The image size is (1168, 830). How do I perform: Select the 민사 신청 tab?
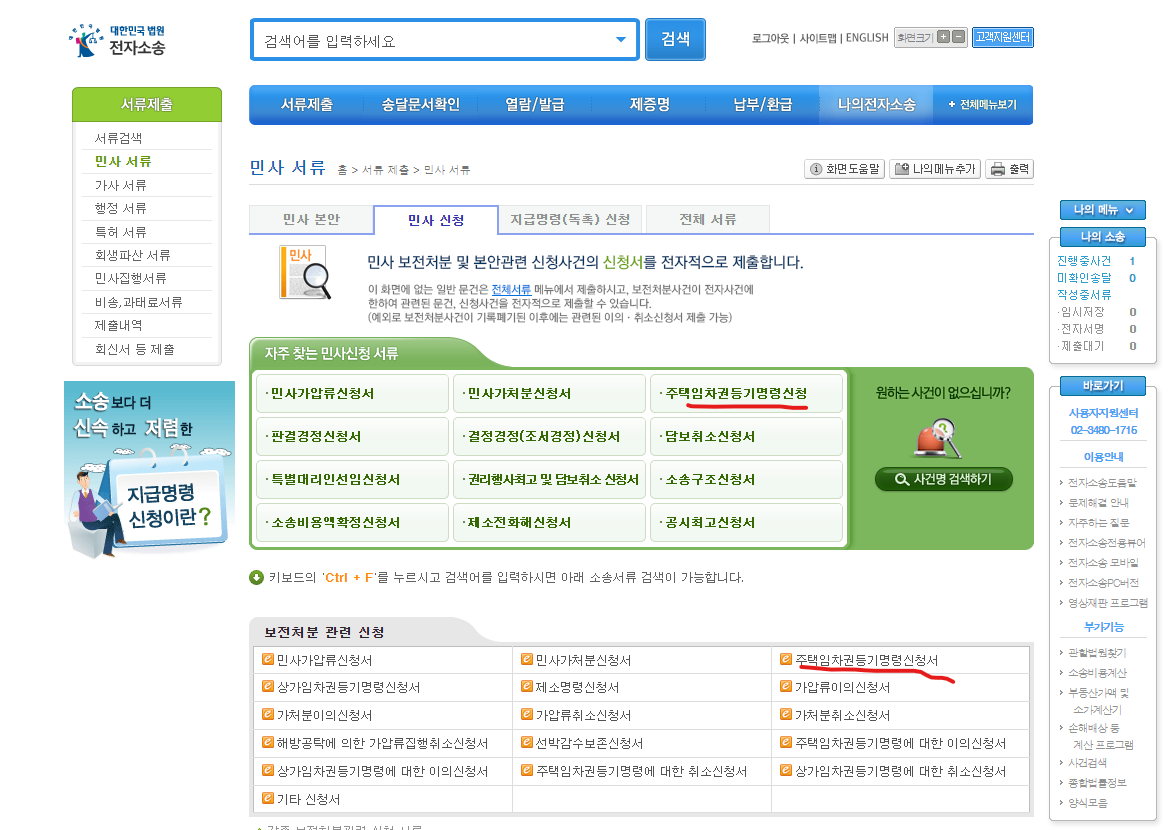pyautogui.click(x=436, y=221)
